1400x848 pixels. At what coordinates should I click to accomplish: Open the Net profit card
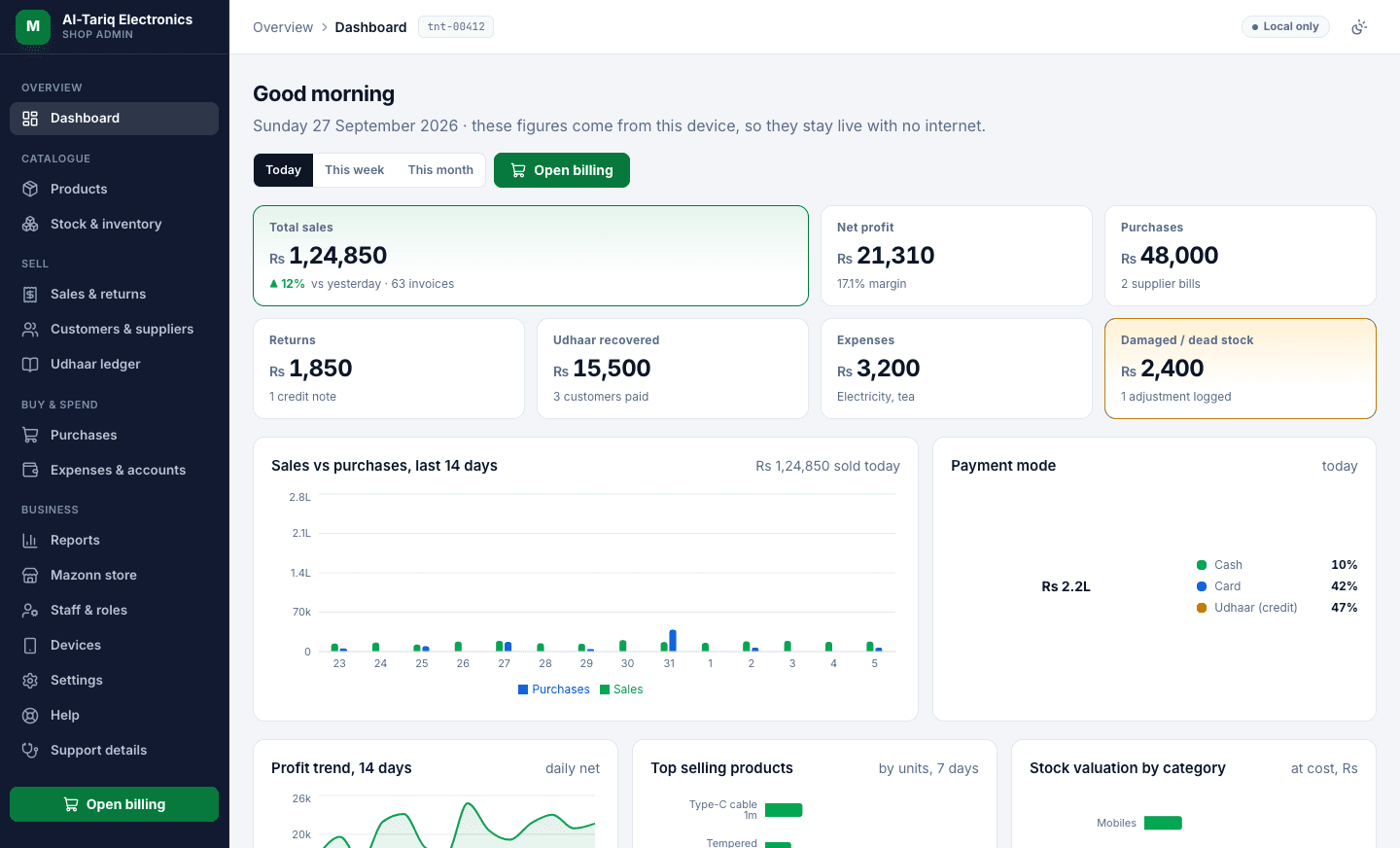(957, 256)
